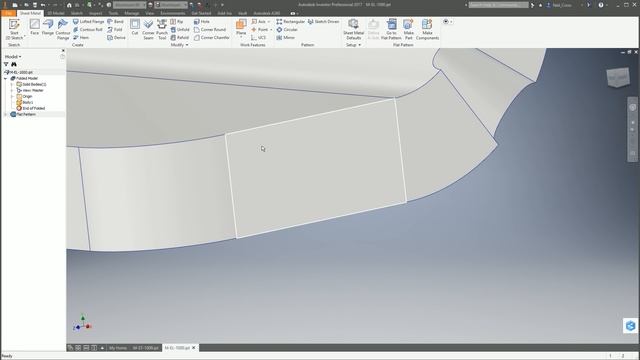Select the Refold tool

point(180,38)
